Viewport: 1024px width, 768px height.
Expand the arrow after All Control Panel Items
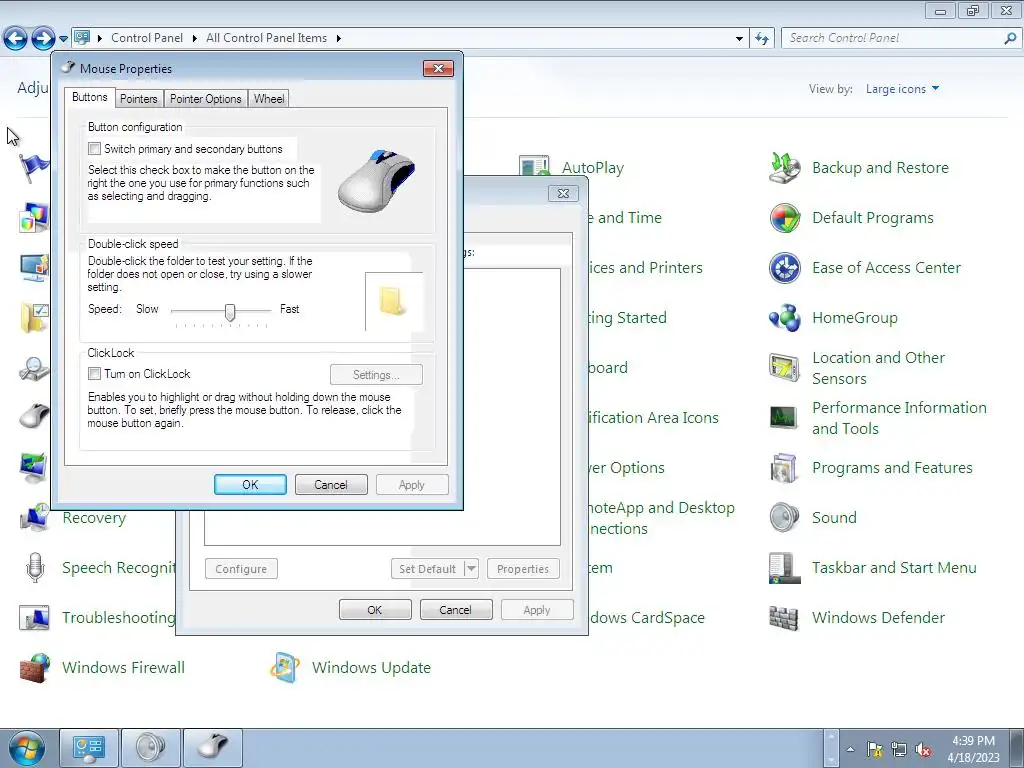click(338, 39)
